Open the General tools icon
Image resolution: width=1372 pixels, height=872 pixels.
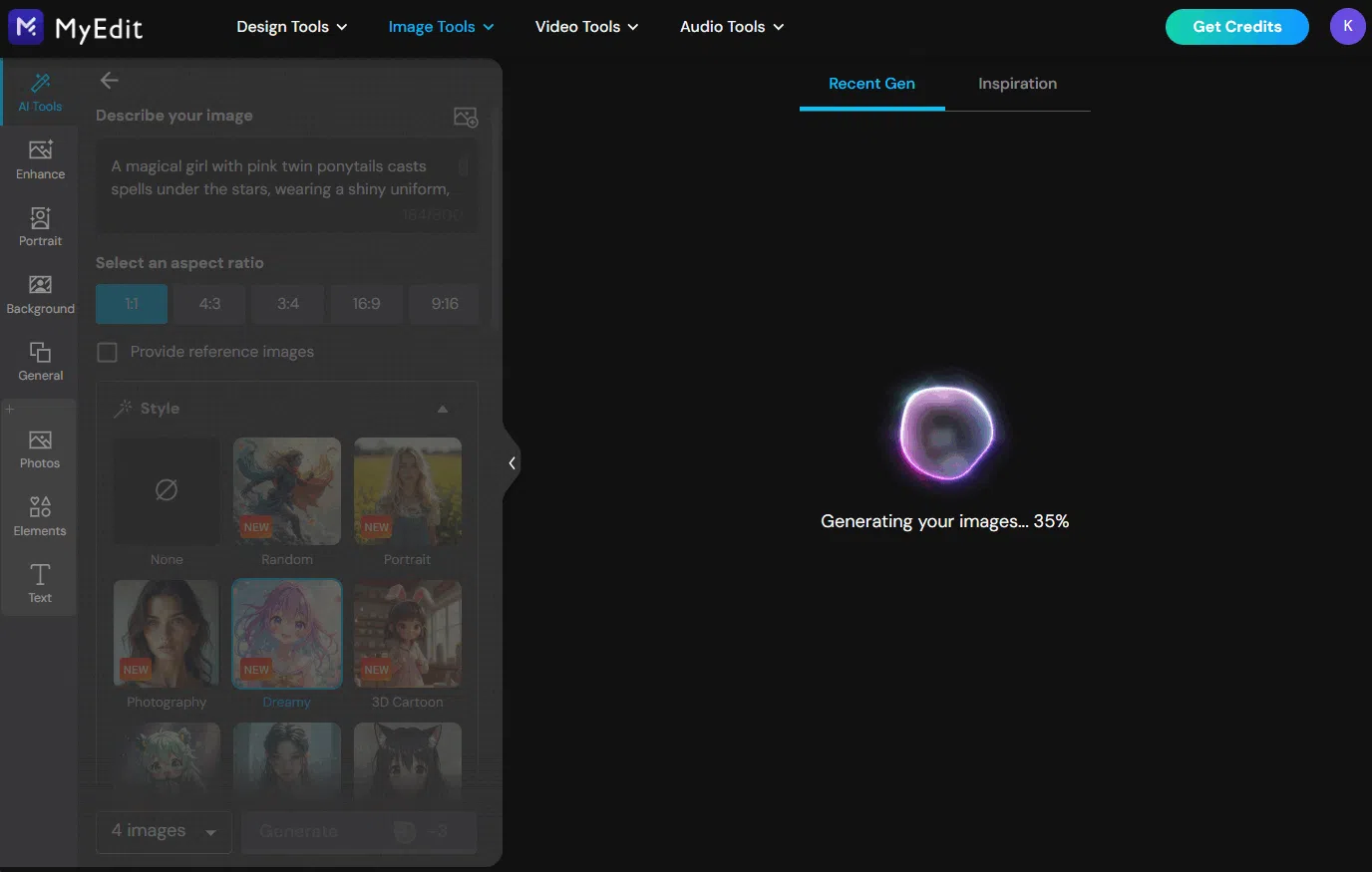40,362
